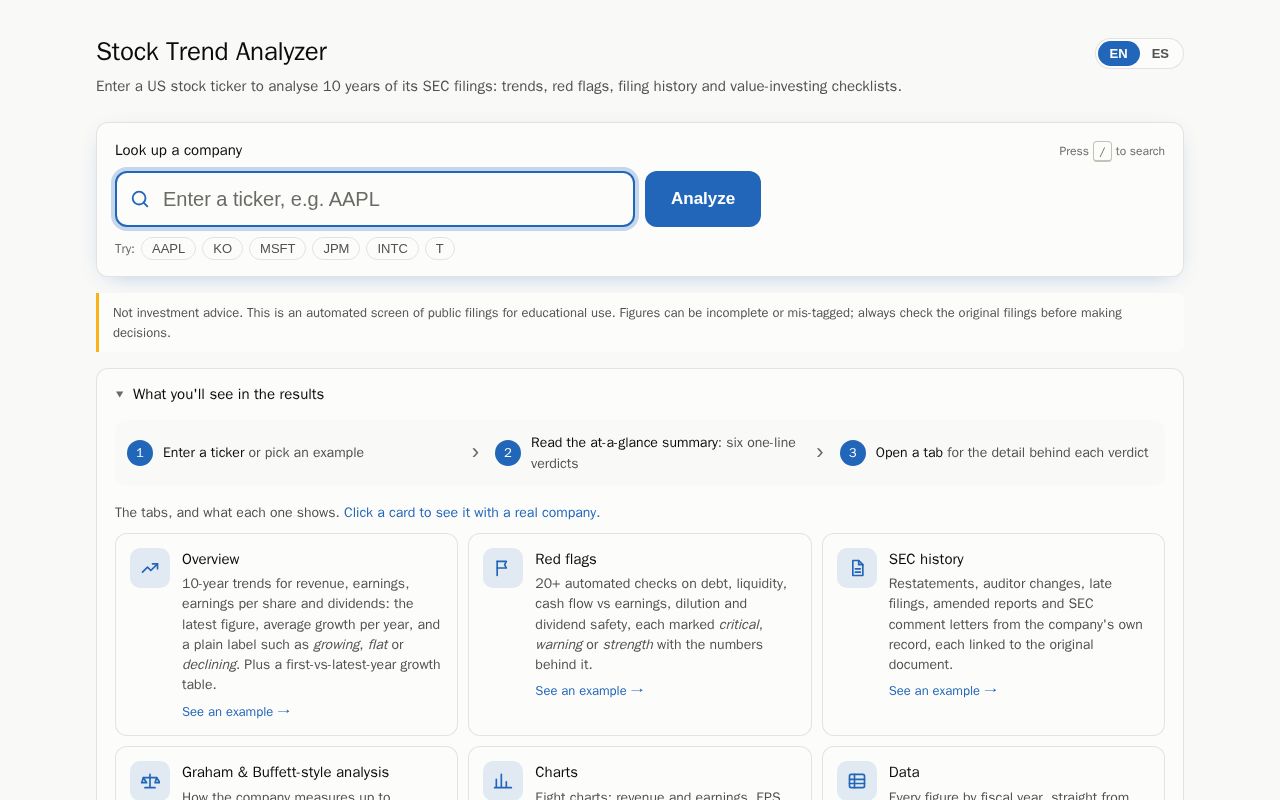Screen dimensions: 1280x800
Task: Click the SEC history document icon
Action: click(x=857, y=568)
